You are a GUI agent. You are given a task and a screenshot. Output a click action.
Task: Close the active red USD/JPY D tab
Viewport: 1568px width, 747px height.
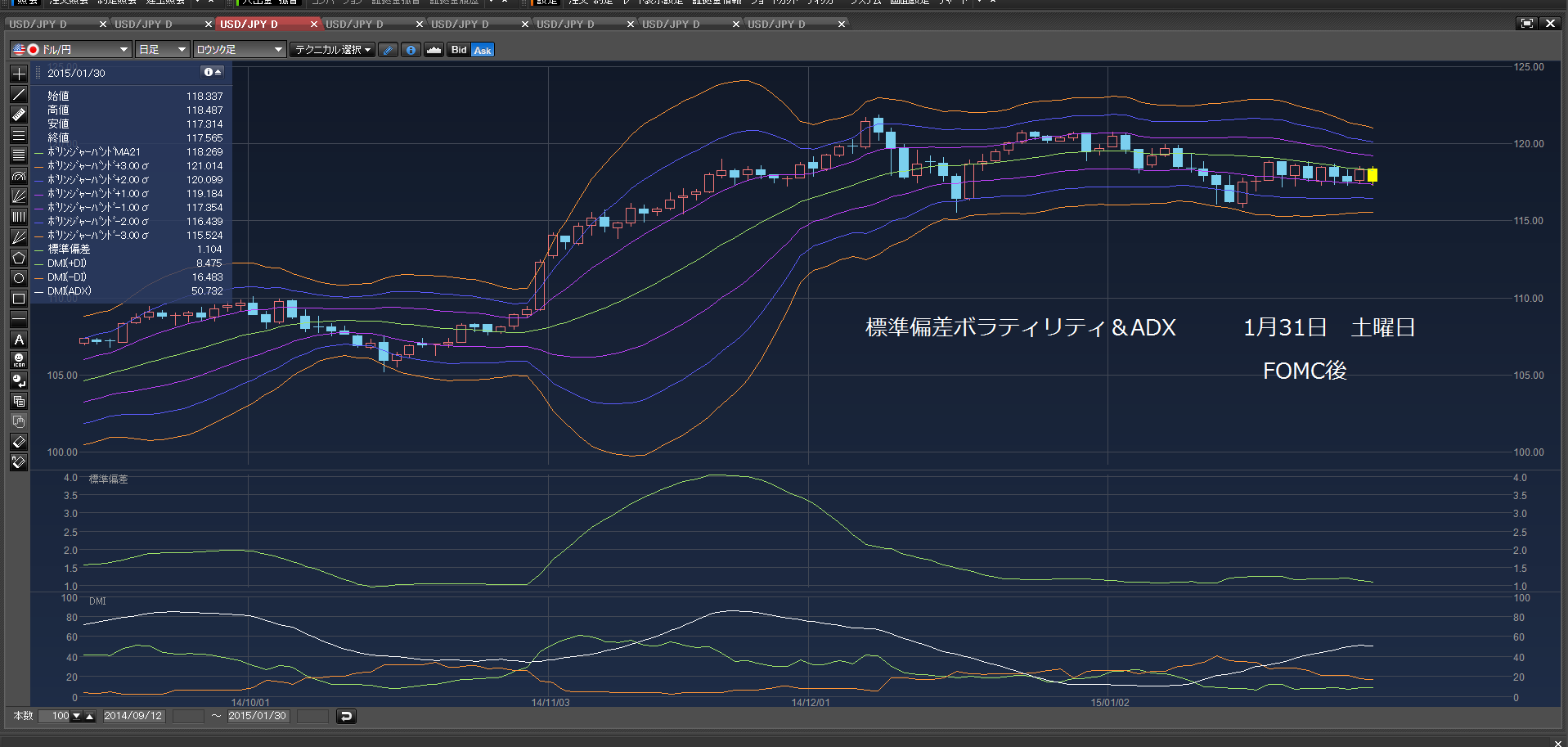tap(314, 25)
